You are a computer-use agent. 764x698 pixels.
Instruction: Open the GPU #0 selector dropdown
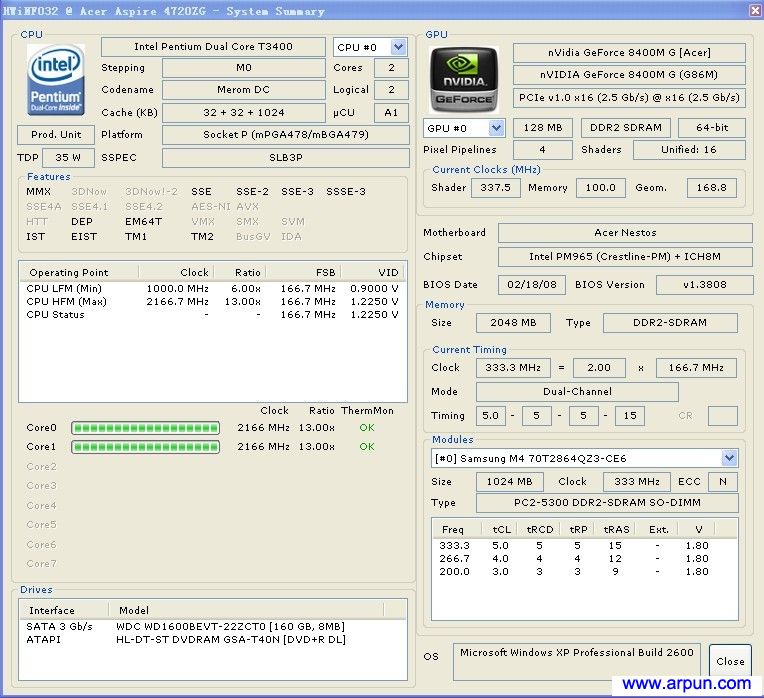[497, 128]
